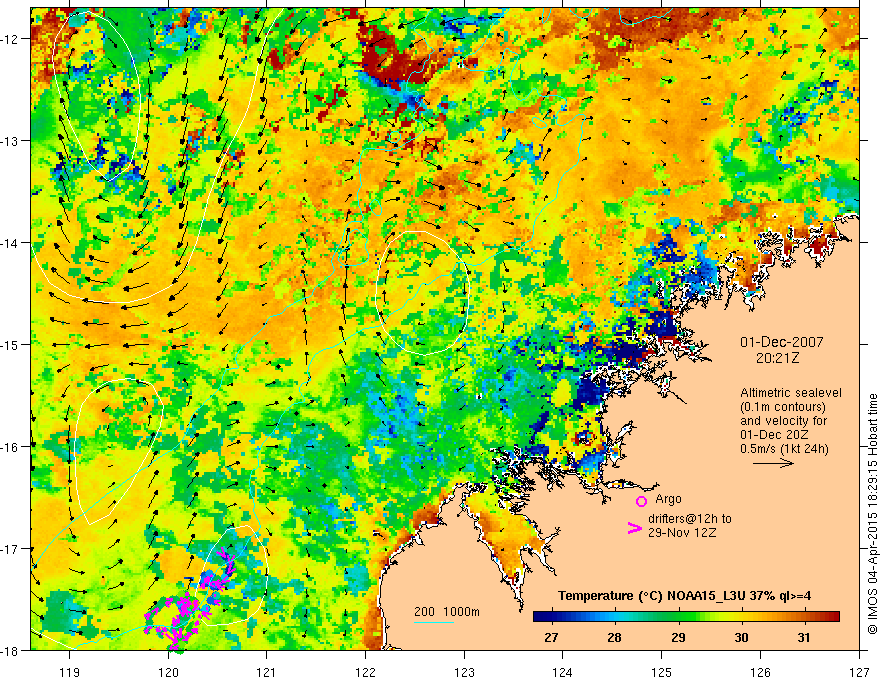Click the 'Temperature (°C) NOAA15_L3U 37% ql>=4' title
The width and height of the screenshot is (880, 680).
click(x=684, y=596)
